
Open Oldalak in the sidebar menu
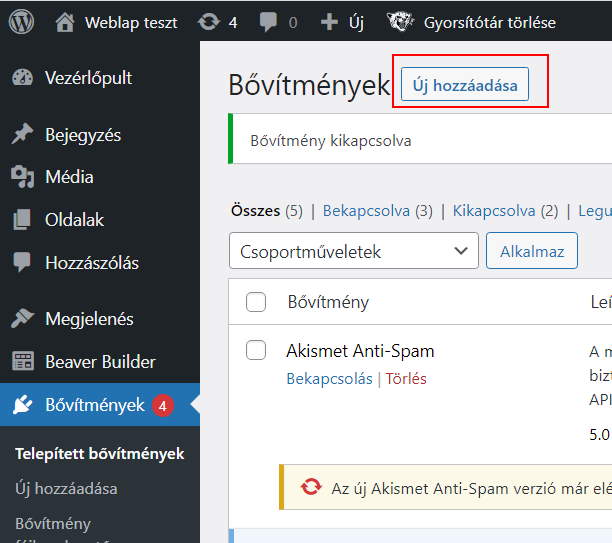(75, 220)
